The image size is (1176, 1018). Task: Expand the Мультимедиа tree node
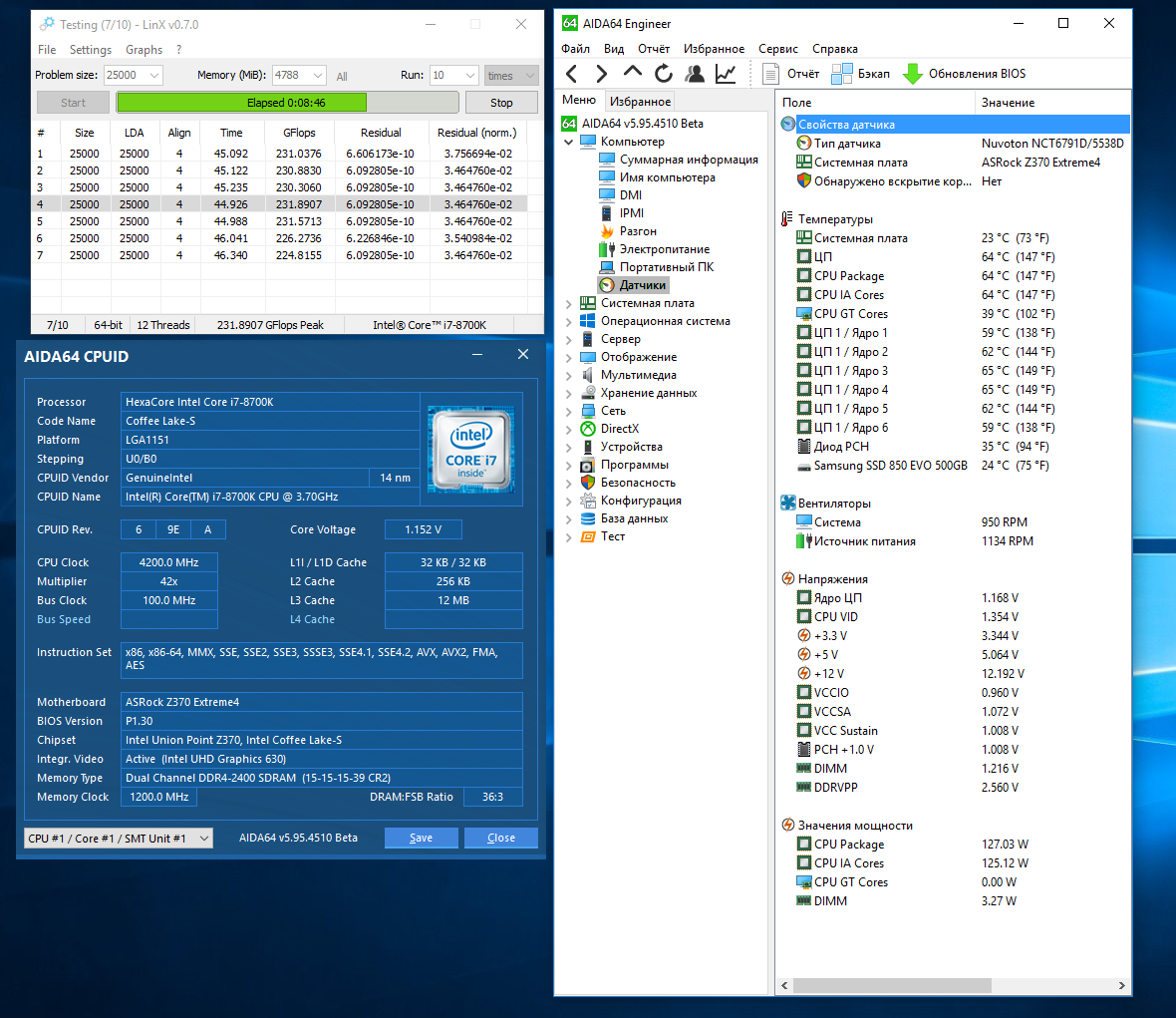(x=568, y=376)
